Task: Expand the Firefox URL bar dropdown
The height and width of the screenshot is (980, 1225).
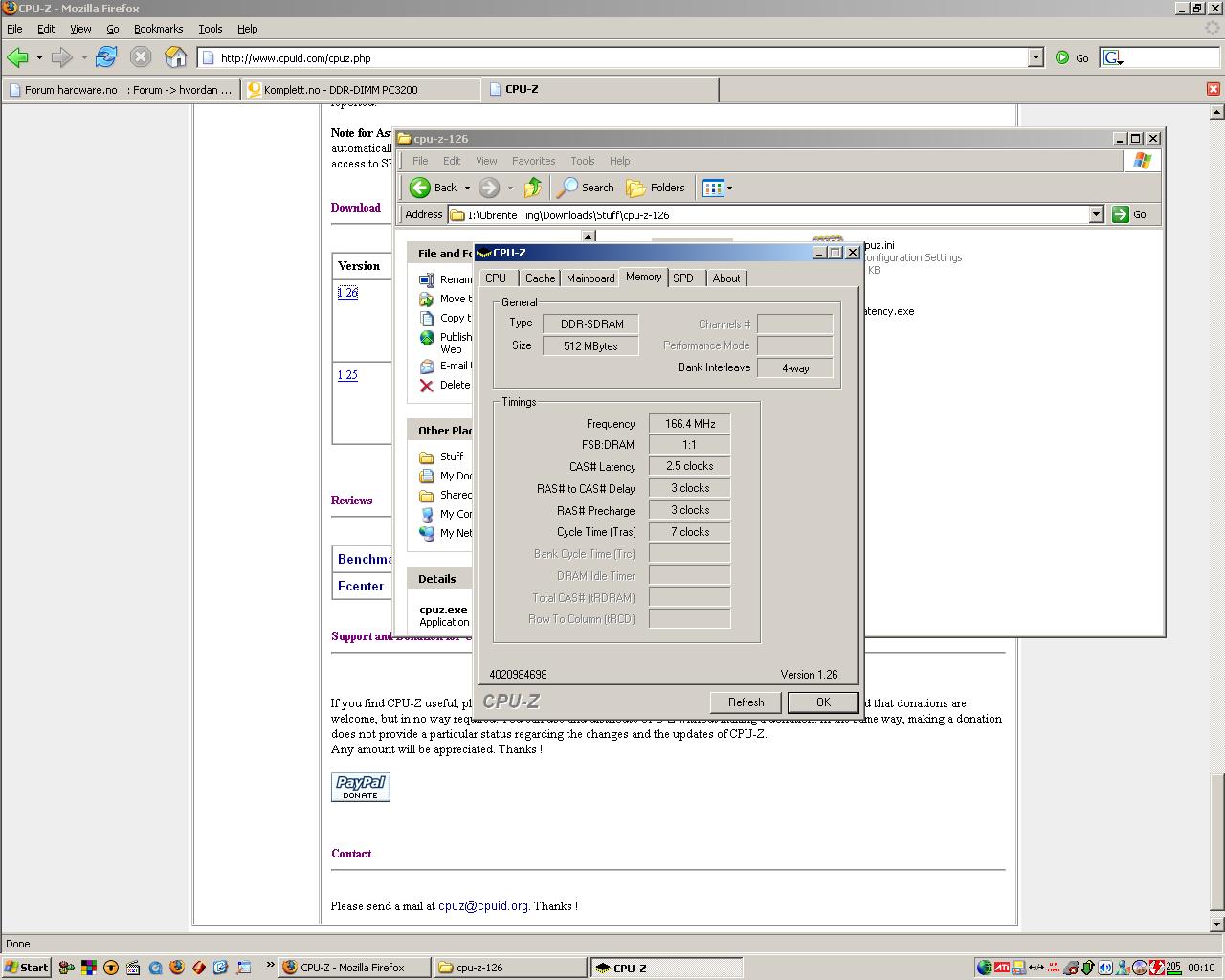Action: [1035, 57]
